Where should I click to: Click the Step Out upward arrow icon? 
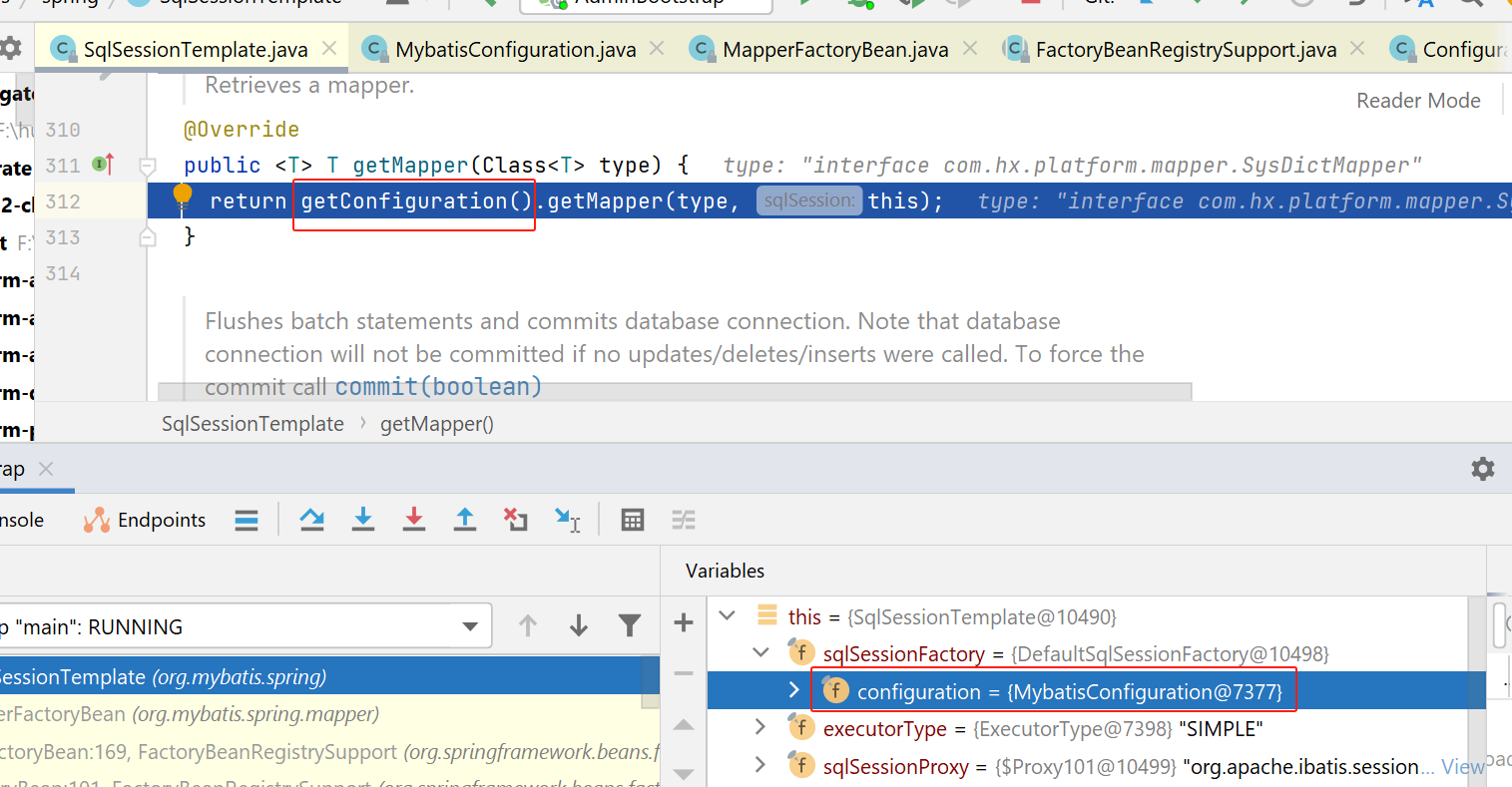pos(465,519)
